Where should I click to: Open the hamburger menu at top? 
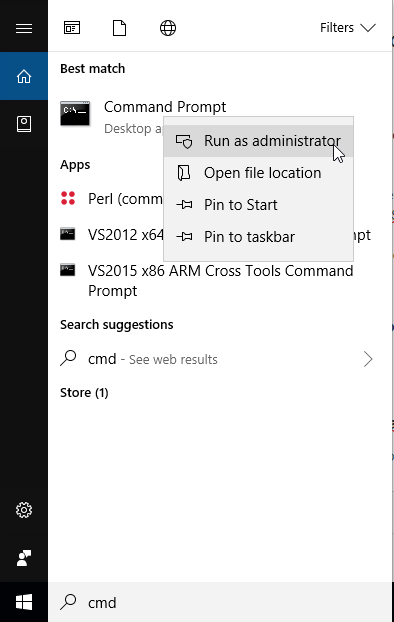(24, 29)
